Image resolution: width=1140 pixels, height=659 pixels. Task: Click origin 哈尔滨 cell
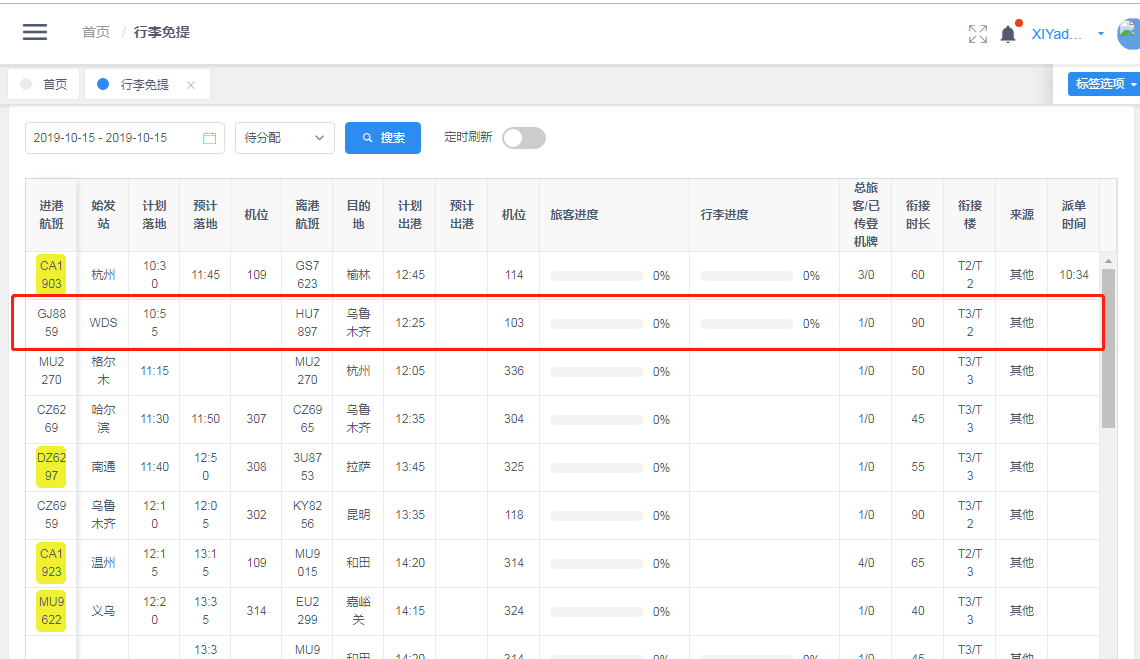pyautogui.click(x=103, y=419)
